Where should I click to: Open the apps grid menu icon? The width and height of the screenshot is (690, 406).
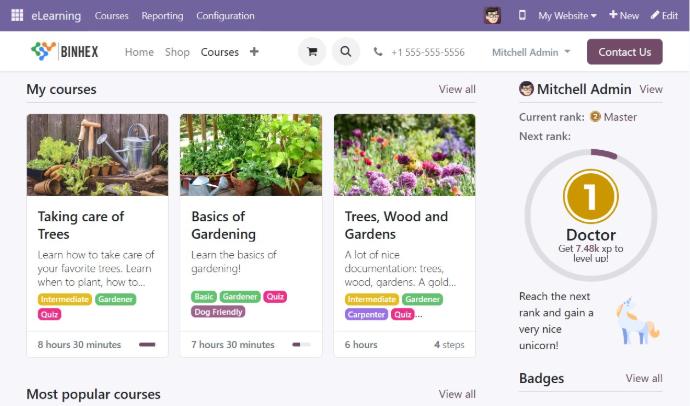(x=17, y=16)
